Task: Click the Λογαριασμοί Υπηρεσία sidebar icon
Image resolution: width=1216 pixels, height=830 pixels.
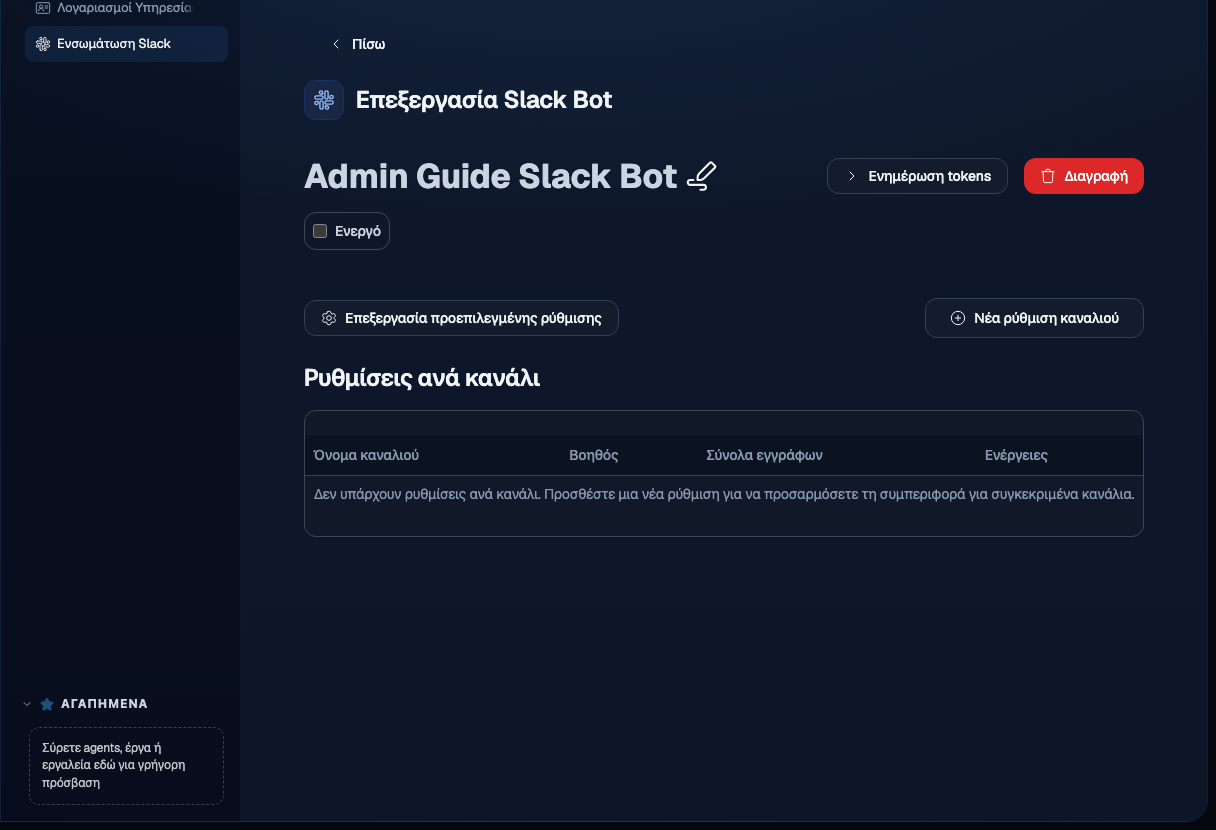Action: click(43, 7)
